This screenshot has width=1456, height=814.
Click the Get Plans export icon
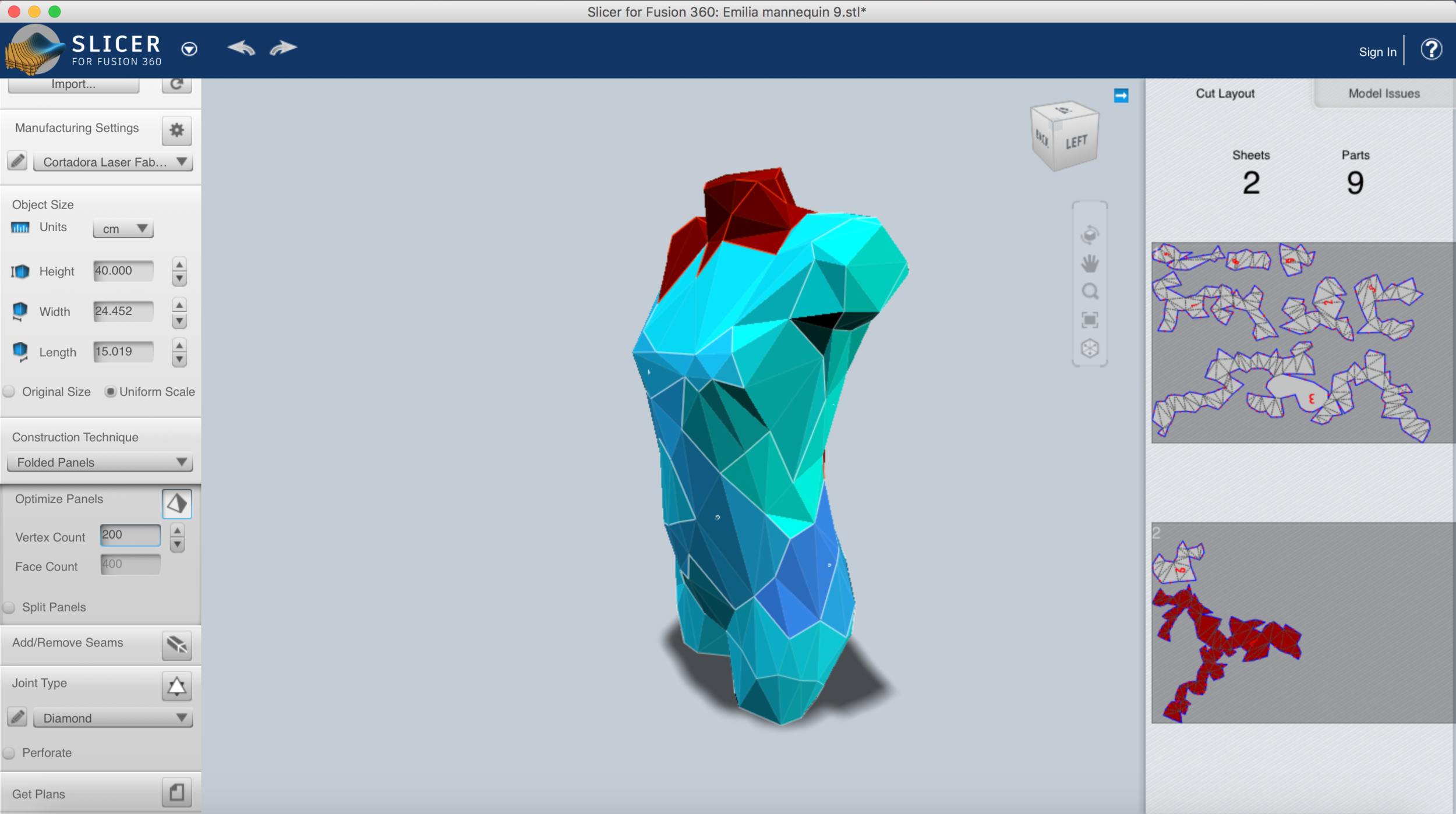coord(176,792)
